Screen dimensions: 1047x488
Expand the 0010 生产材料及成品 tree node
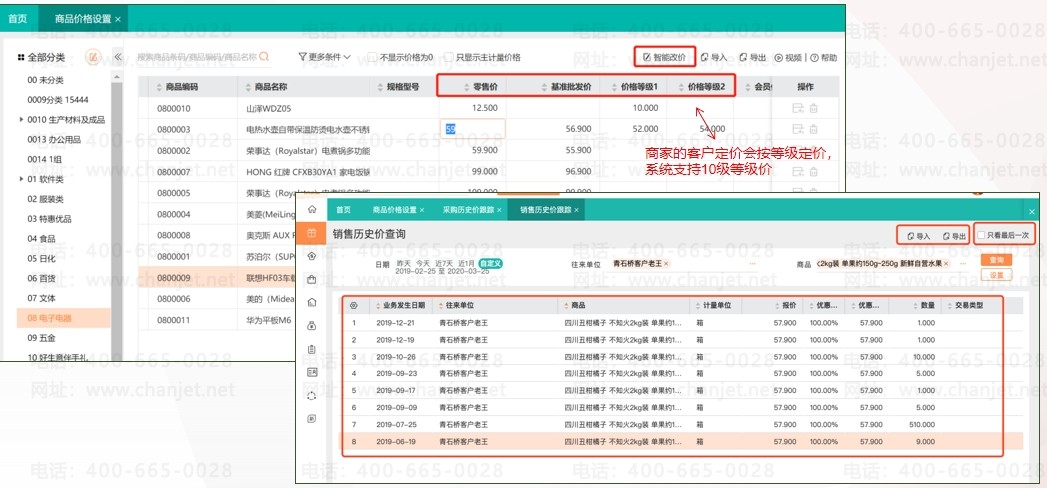pos(22,120)
